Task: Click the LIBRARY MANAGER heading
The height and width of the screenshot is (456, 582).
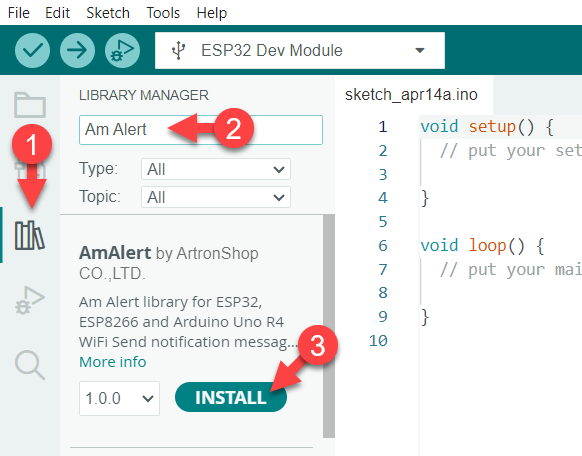Action: click(144, 95)
